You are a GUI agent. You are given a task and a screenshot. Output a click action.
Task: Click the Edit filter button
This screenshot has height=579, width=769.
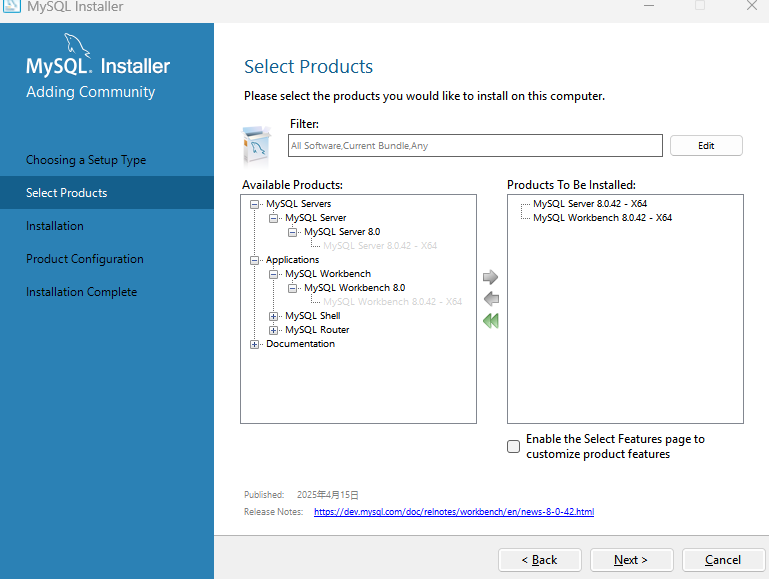[x=706, y=146]
